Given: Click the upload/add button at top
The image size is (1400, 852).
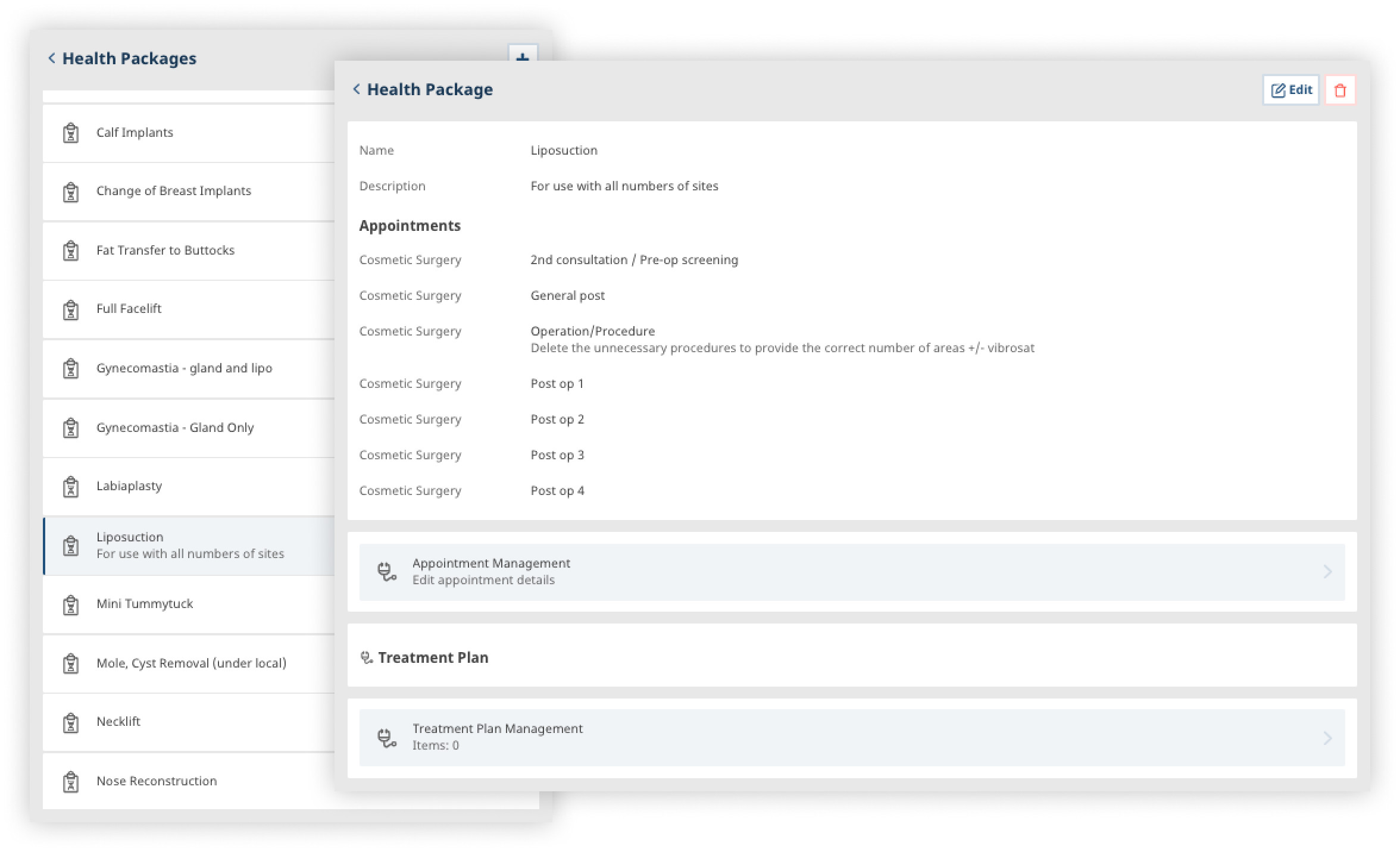Looking at the screenshot, I should click(522, 58).
